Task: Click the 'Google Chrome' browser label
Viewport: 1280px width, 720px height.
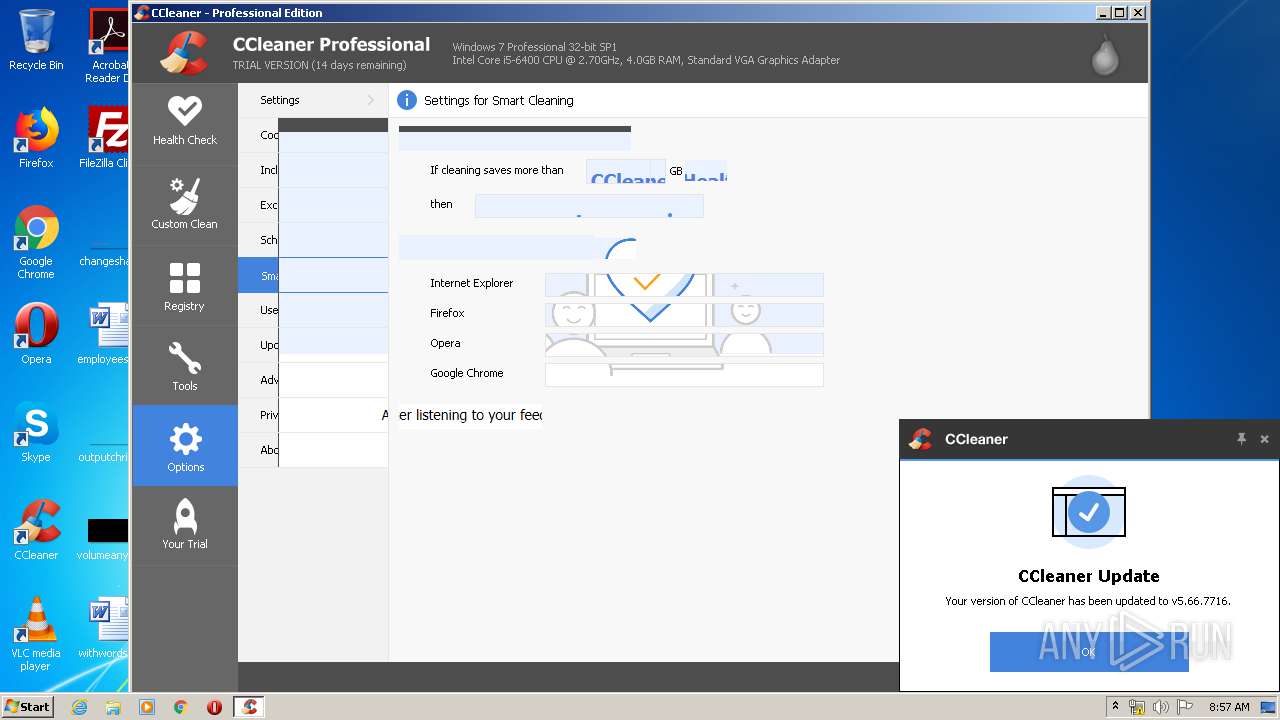Action: click(467, 373)
